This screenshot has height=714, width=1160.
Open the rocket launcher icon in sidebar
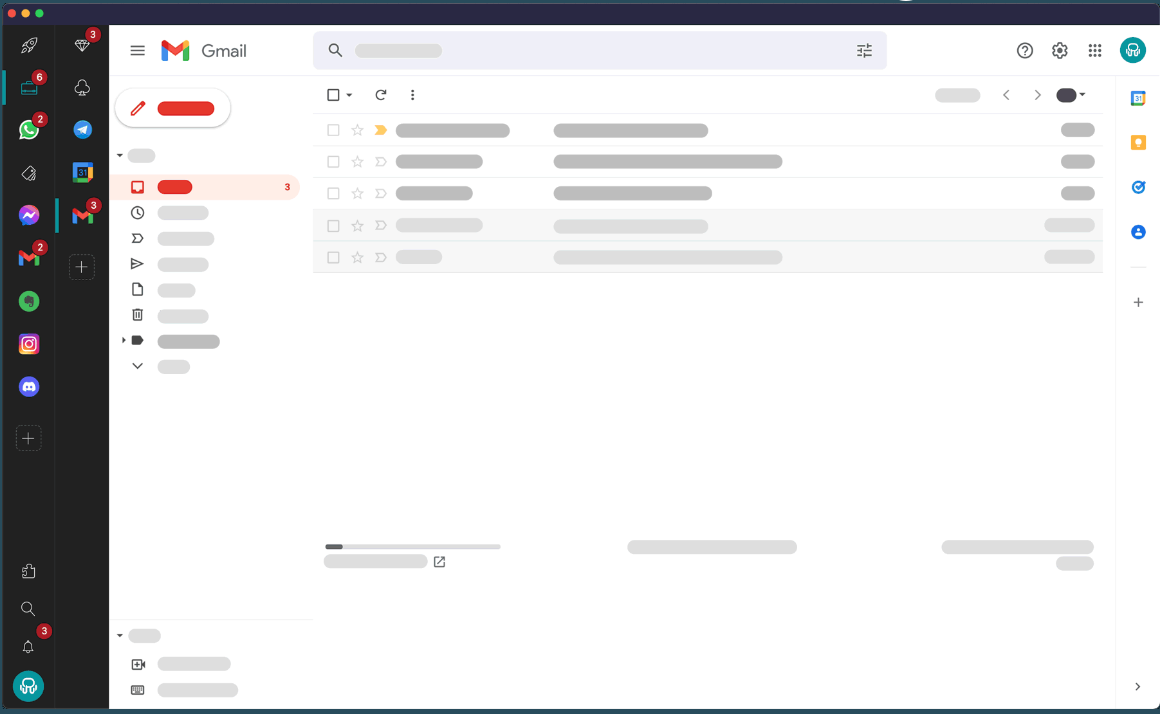point(29,45)
